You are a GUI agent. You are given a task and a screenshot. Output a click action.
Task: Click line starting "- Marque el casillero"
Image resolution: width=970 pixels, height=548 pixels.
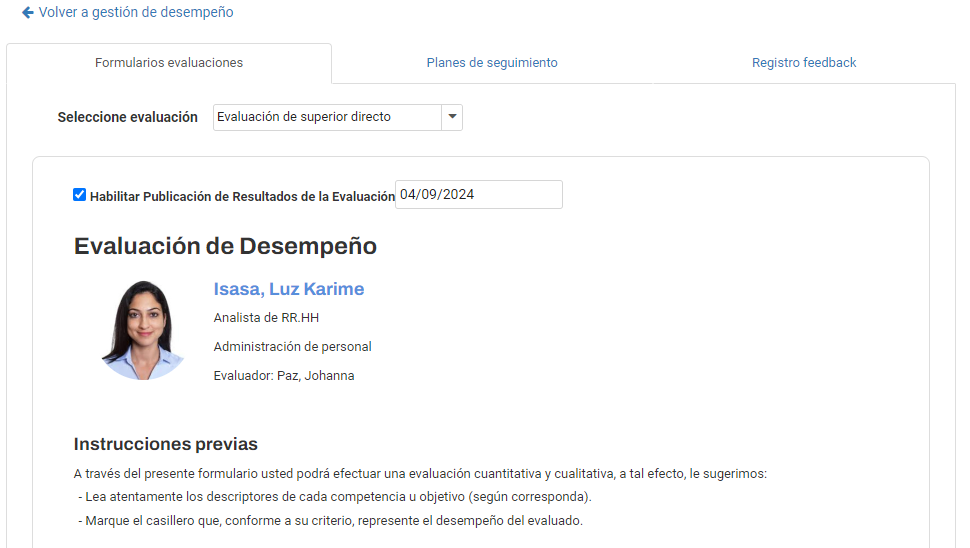(x=330, y=521)
